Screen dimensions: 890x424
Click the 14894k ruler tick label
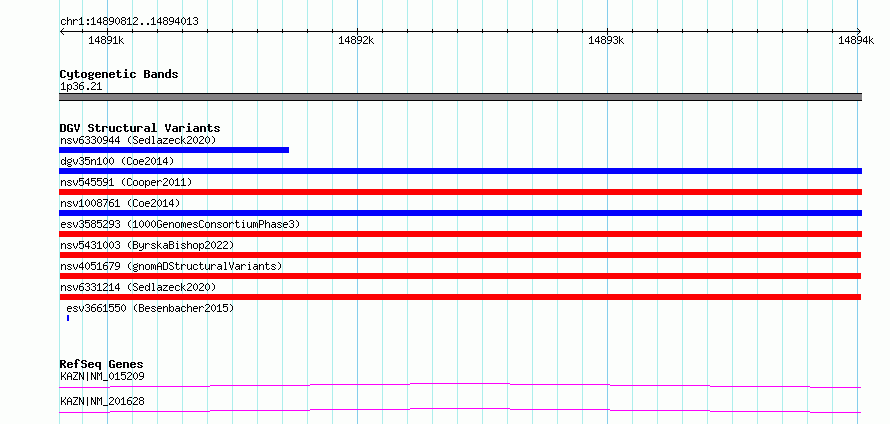856,40
